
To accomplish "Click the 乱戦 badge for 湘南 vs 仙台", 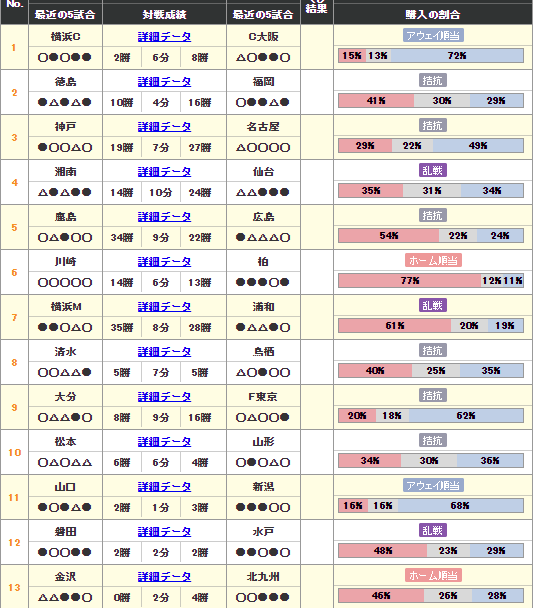I will click(433, 170).
